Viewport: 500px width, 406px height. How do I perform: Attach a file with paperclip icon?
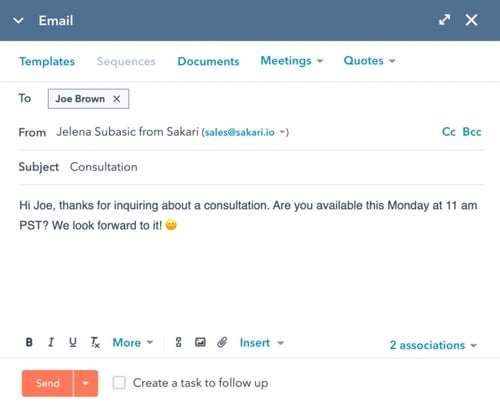[222, 342]
